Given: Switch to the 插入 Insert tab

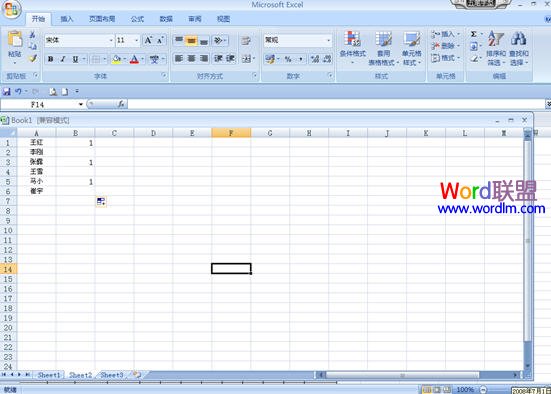Looking at the screenshot, I should (66, 19).
